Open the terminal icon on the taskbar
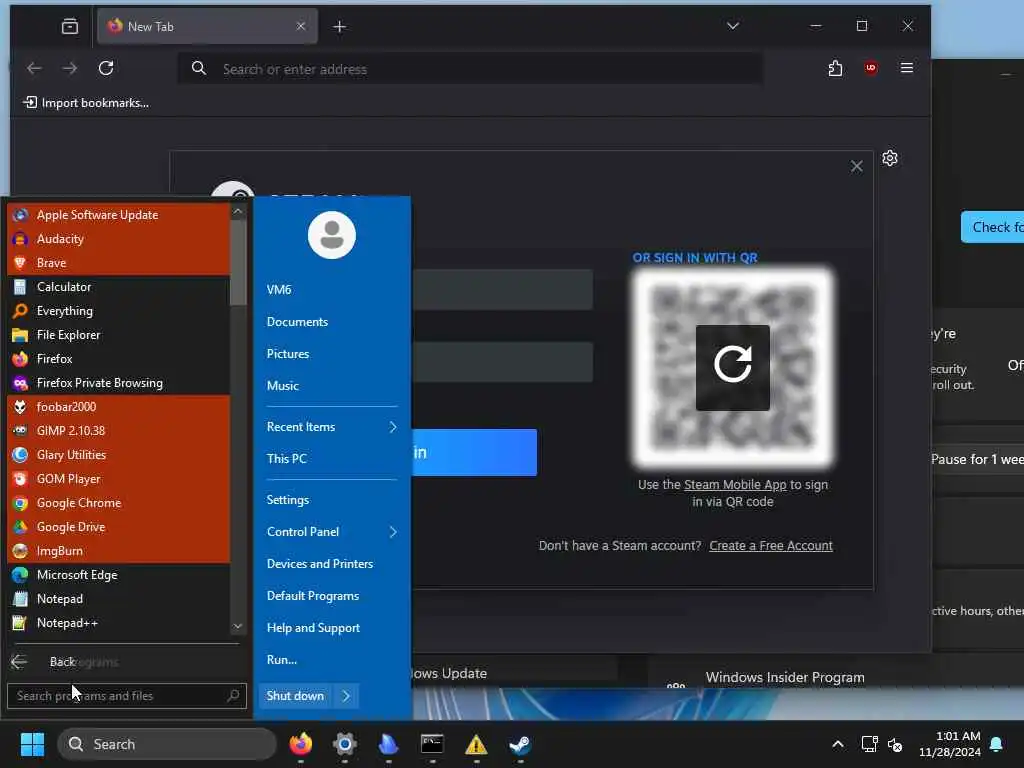The height and width of the screenshot is (768, 1024). point(432,744)
